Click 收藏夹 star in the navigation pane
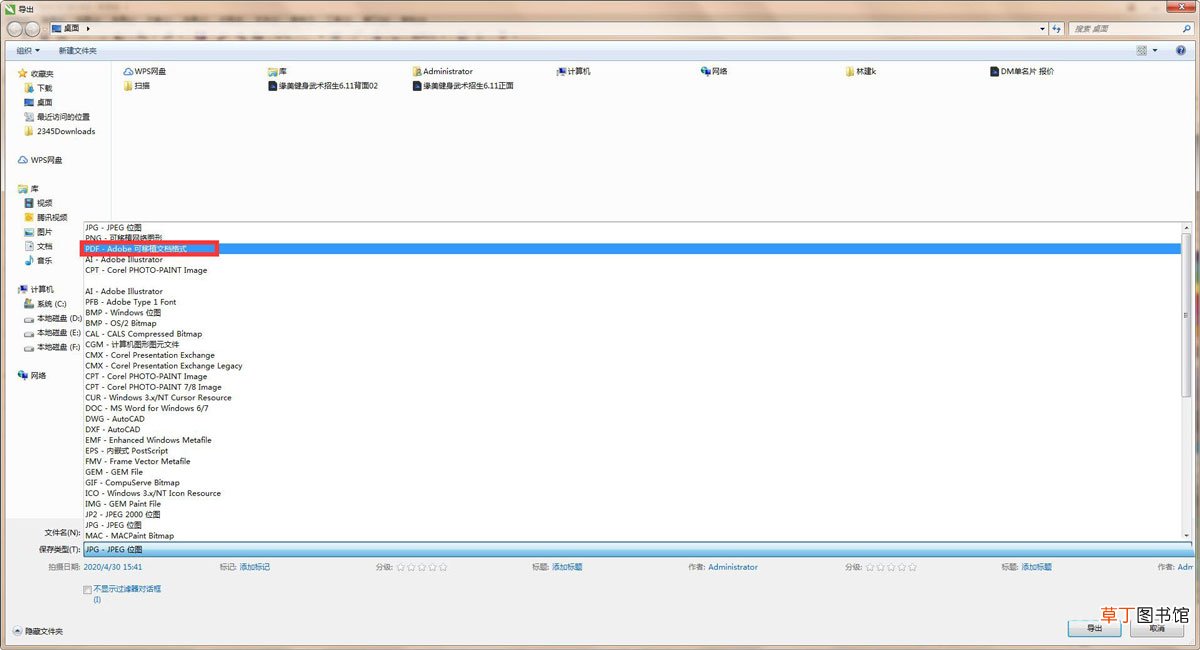 coord(22,74)
